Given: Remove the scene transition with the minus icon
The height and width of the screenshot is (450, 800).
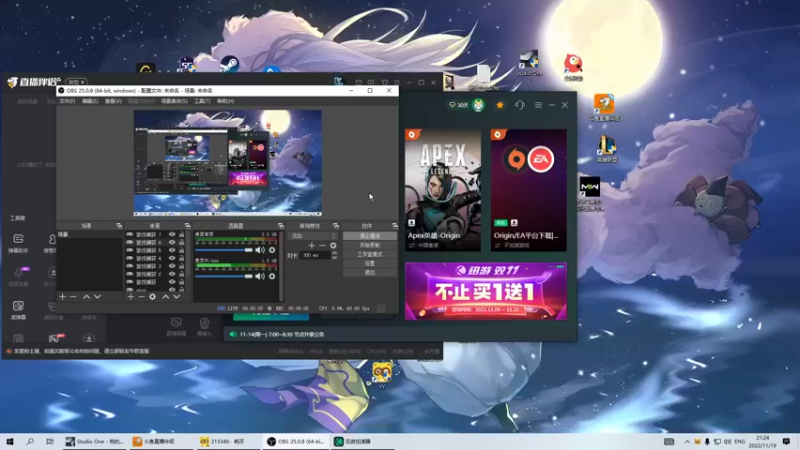Looking at the screenshot, I should click(322, 245).
